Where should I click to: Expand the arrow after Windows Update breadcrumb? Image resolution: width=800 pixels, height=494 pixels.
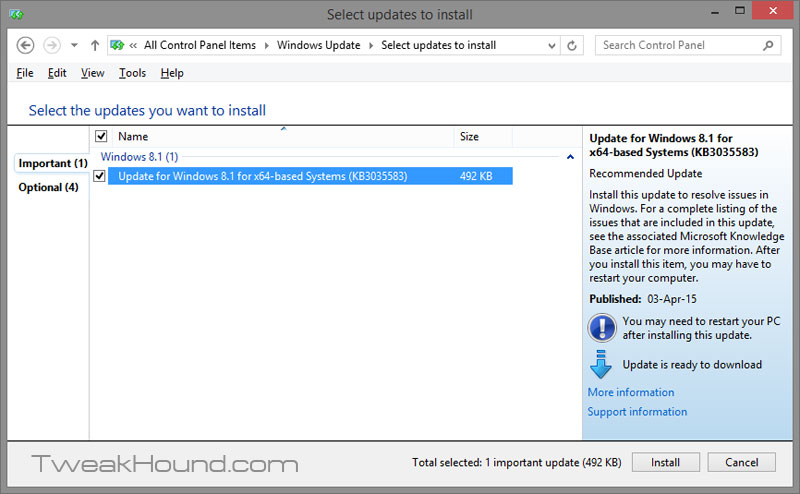click(371, 45)
